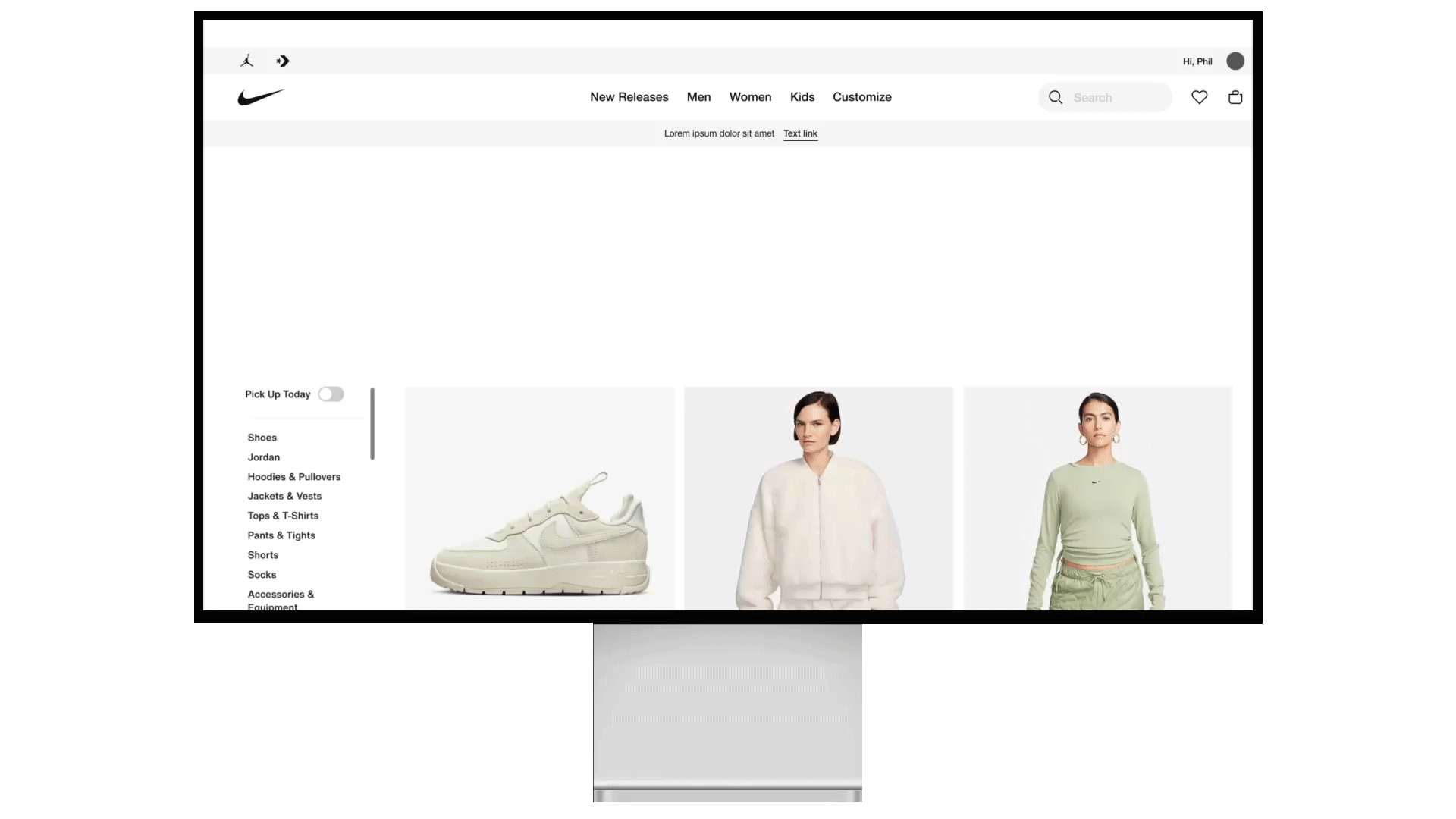
Task: Click the Hi, Phil greeting
Action: click(x=1197, y=61)
